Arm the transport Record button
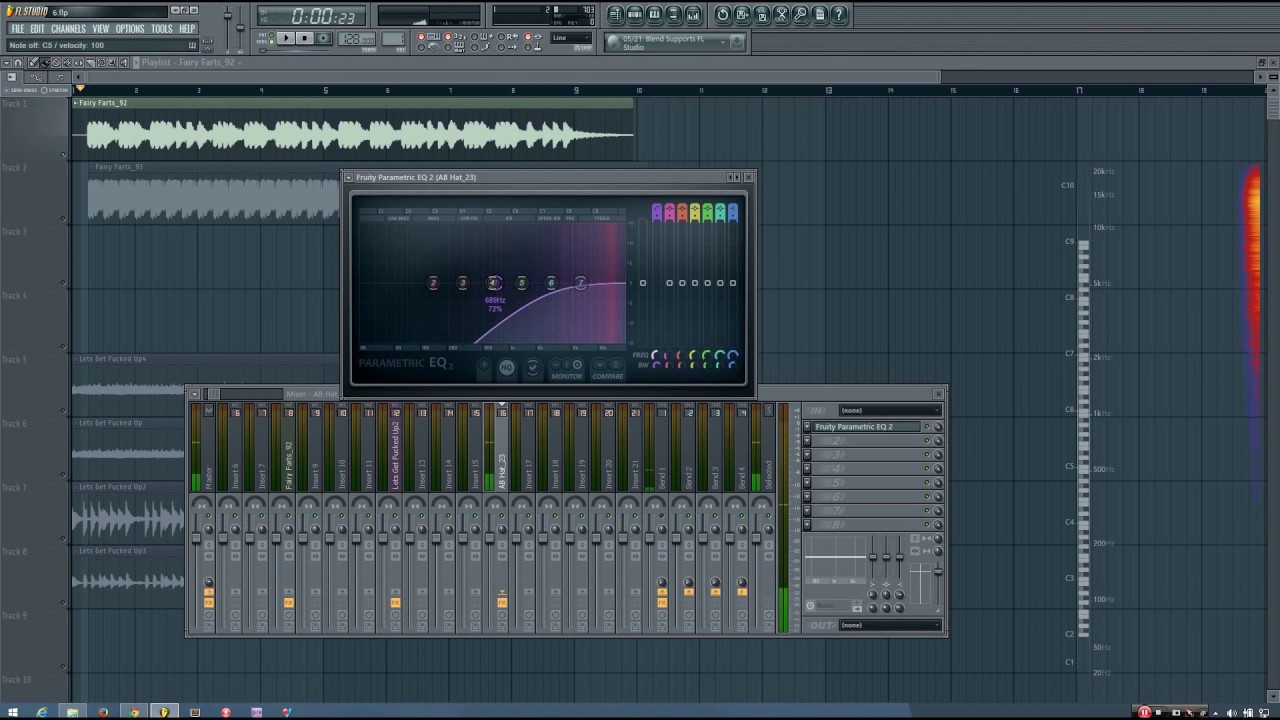The height and width of the screenshot is (720, 1280). pyautogui.click(x=324, y=38)
